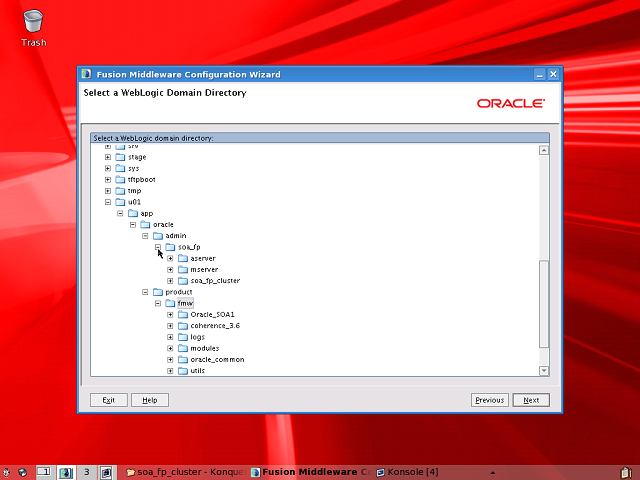Switch to virtual desktop 4 pager button
640x480 pixels.
(106, 472)
